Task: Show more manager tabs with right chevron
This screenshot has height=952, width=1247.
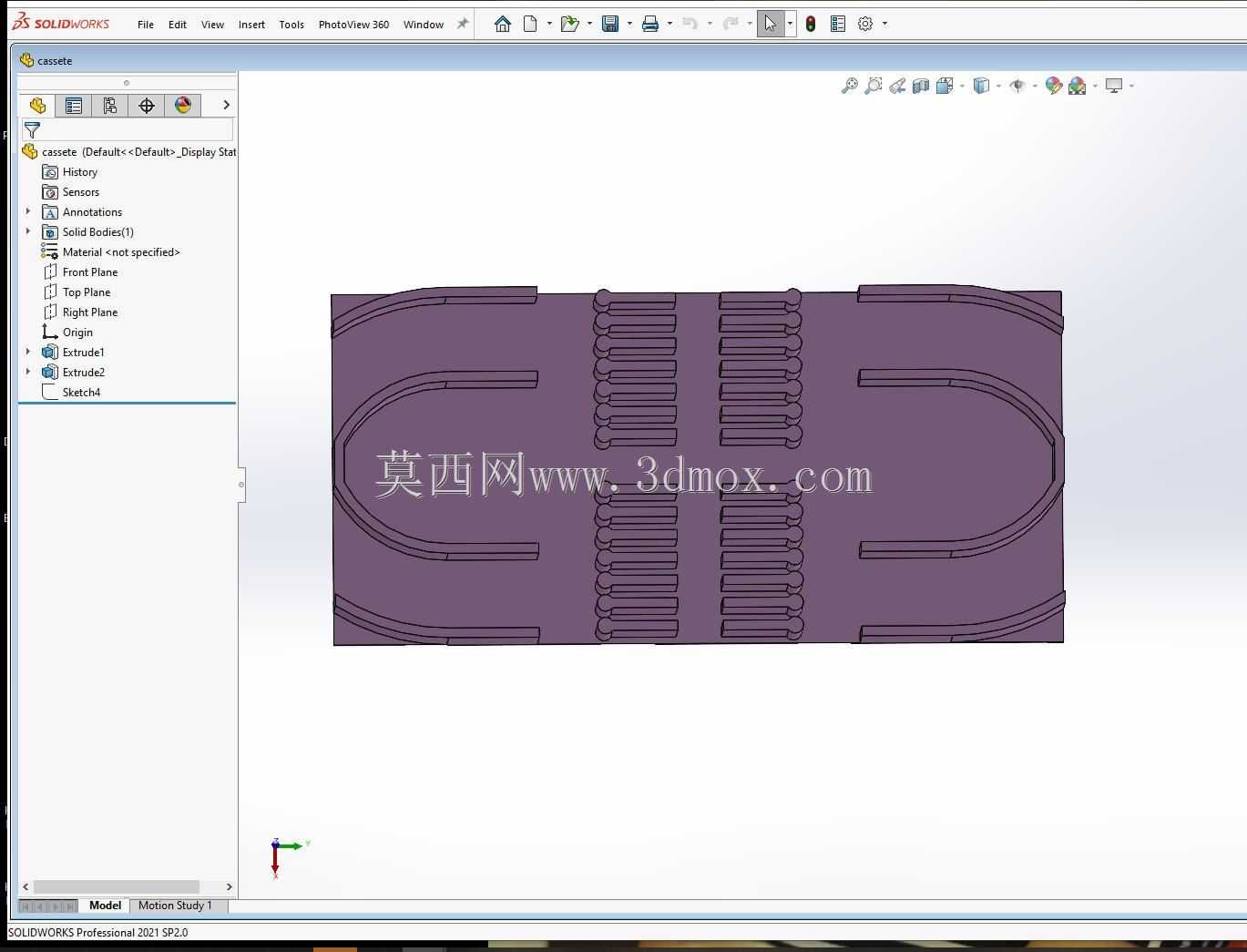Action: (226, 106)
